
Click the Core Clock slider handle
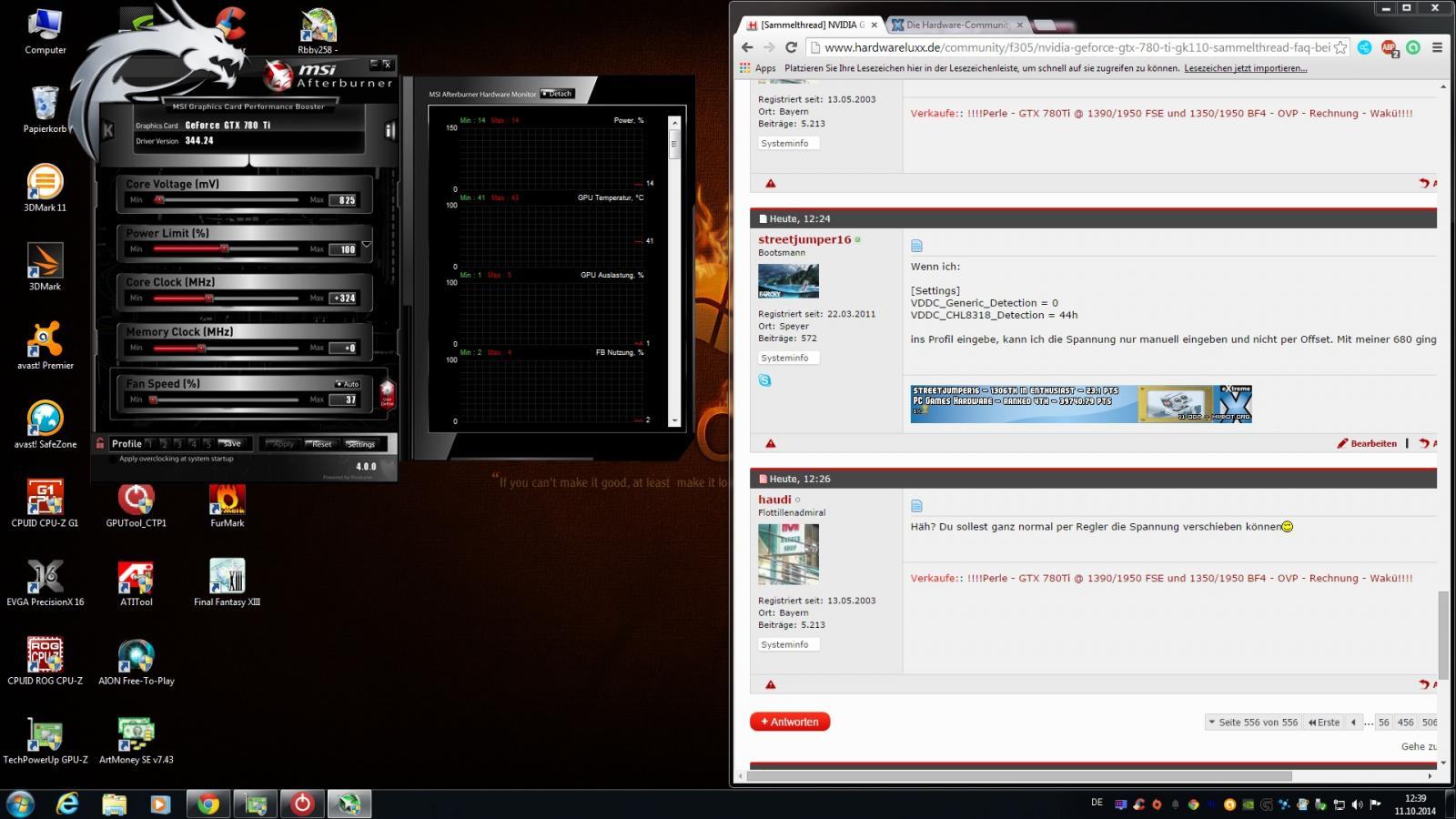(208, 298)
